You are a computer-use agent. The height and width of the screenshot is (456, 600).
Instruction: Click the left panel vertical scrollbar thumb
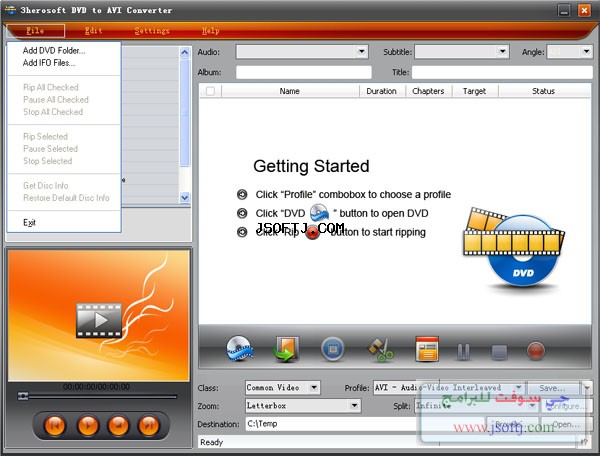(185, 113)
